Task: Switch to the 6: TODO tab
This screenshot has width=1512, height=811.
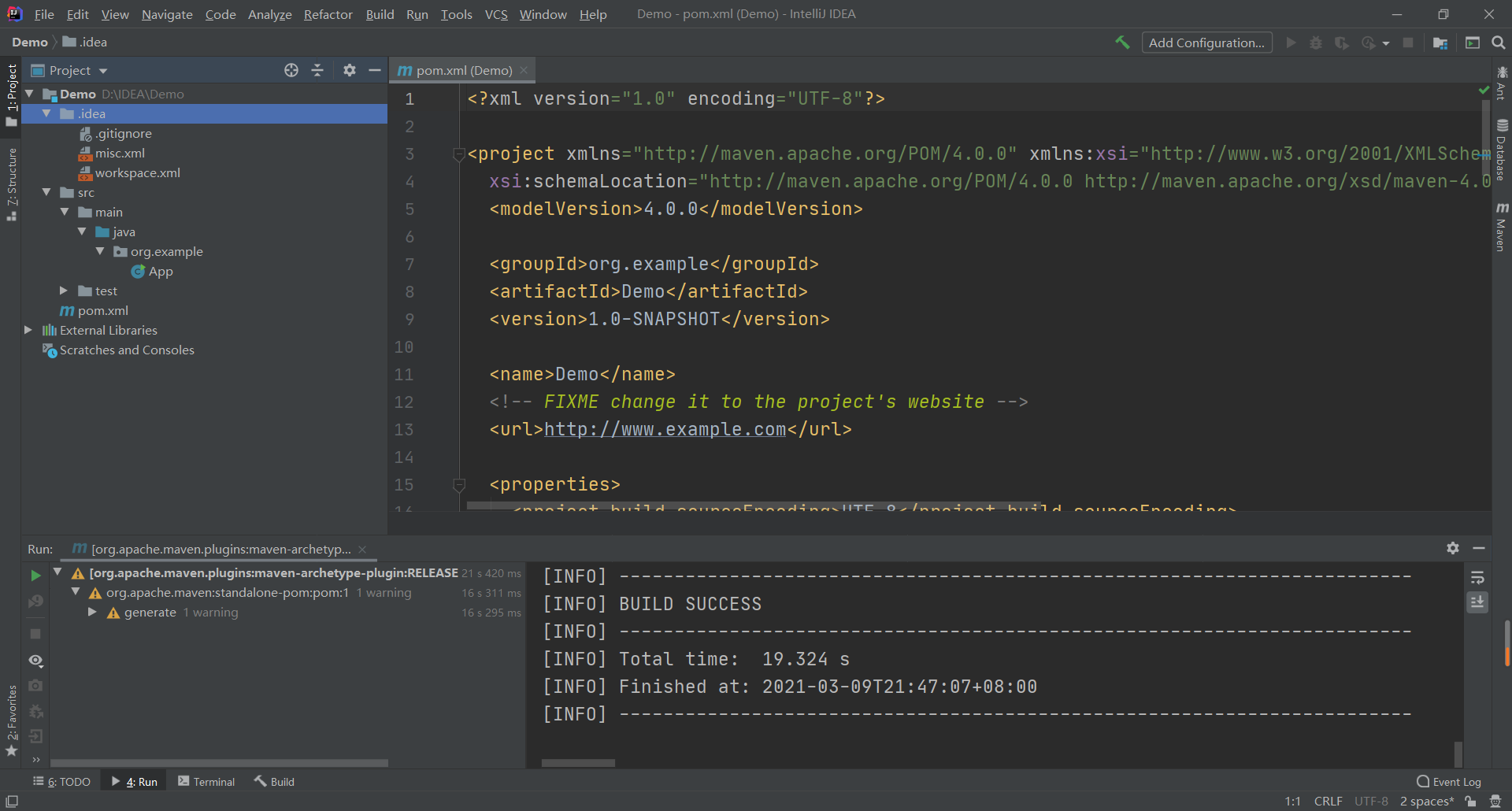Action: (62, 781)
